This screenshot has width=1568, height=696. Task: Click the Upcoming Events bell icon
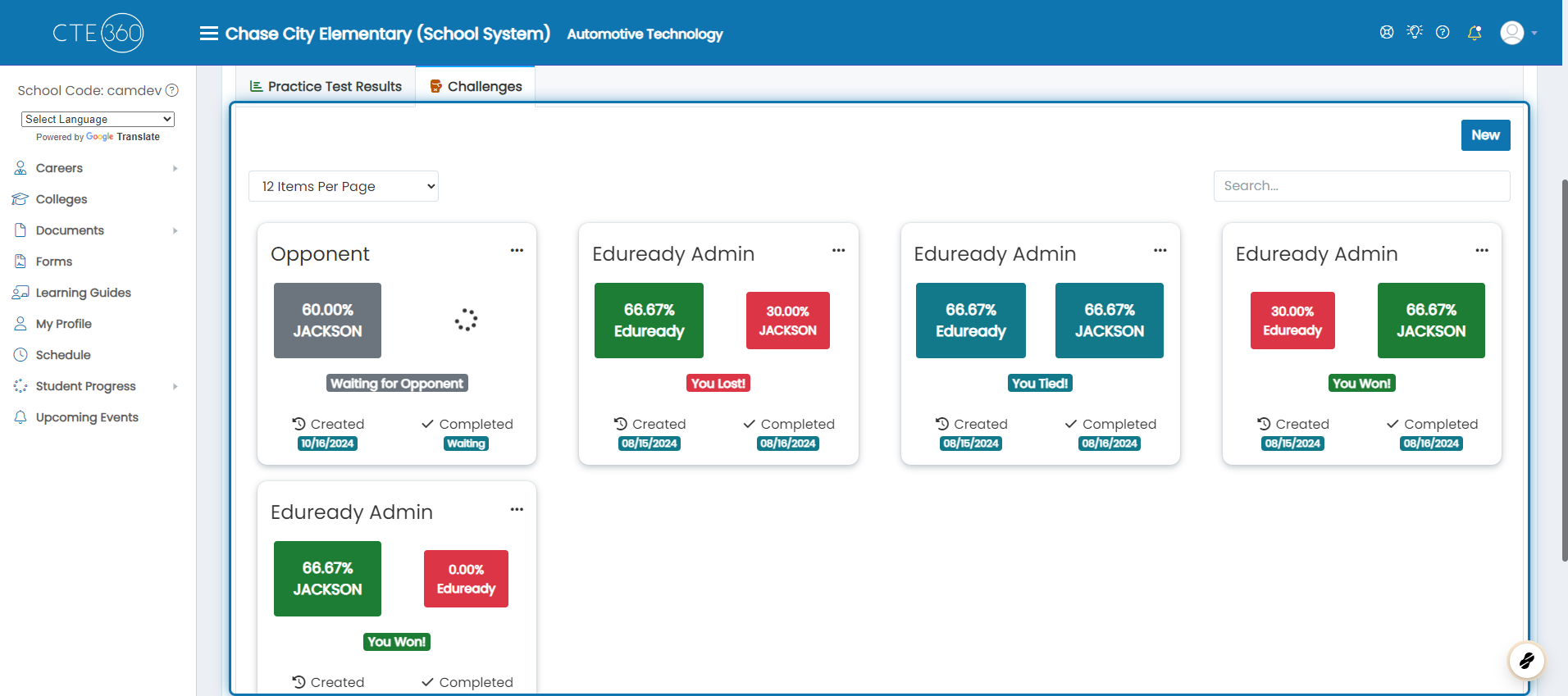pos(21,417)
